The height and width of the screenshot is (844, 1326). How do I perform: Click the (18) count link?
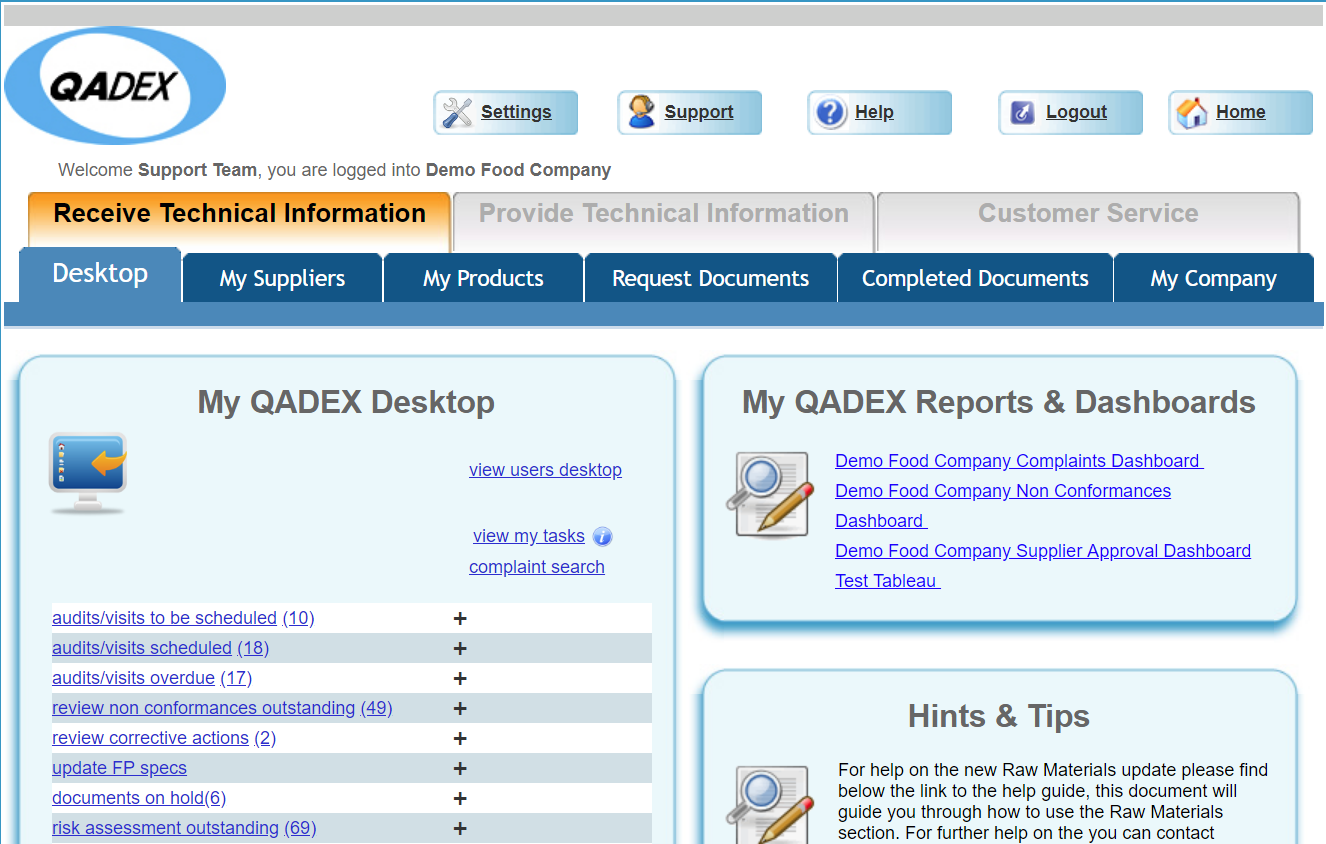(x=253, y=648)
